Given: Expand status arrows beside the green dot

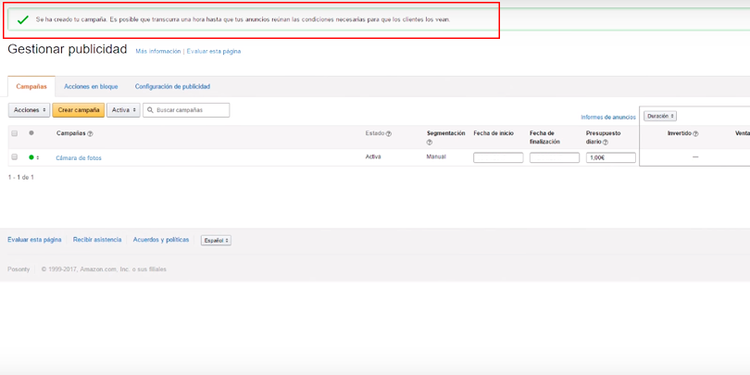Looking at the screenshot, I should pyautogui.click(x=38, y=157).
